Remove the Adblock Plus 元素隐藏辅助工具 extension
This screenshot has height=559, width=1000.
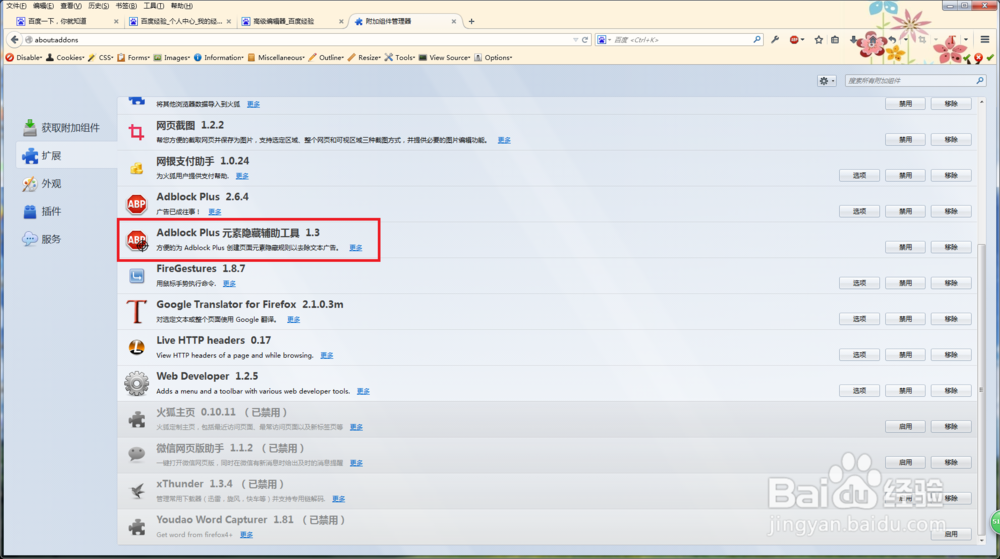tap(951, 247)
